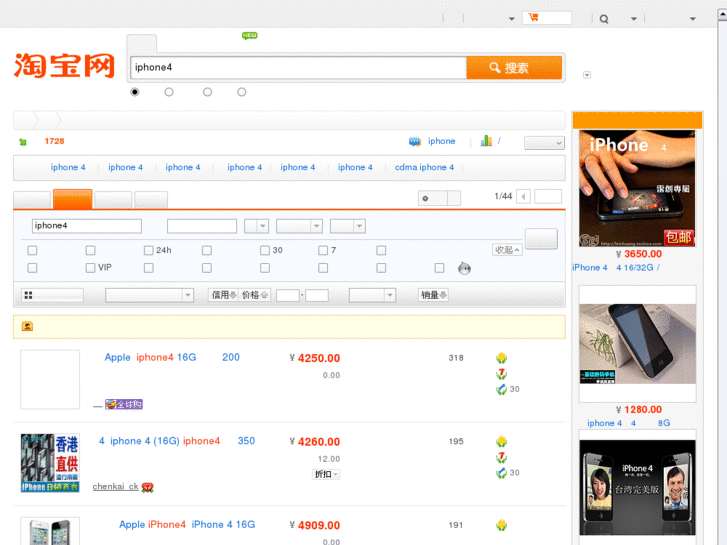Click the 7-day badge icon in 4250.00 row
The height and width of the screenshot is (545, 727).
coord(501,373)
